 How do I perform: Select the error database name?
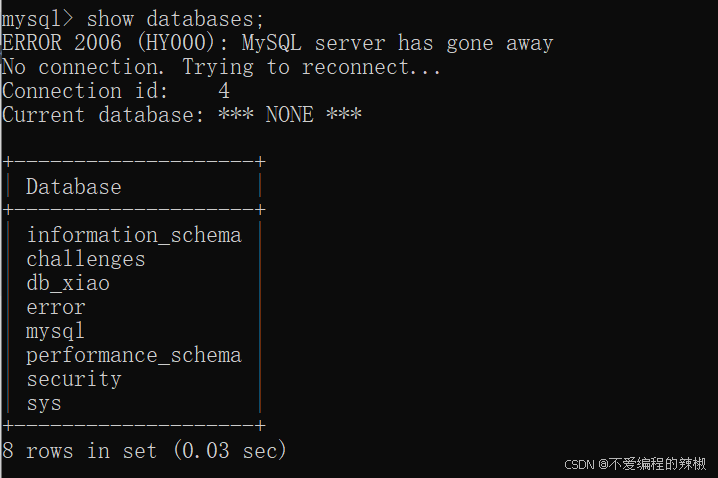pyautogui.click(x=56, y=307)
